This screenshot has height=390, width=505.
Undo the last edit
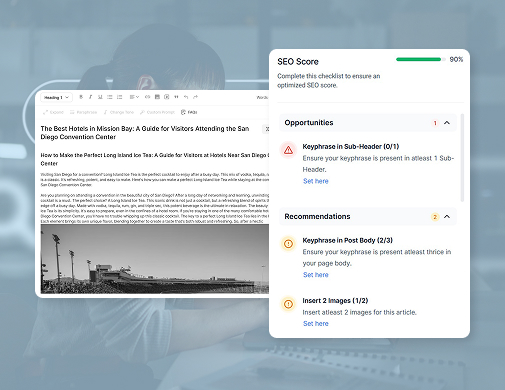186,97
